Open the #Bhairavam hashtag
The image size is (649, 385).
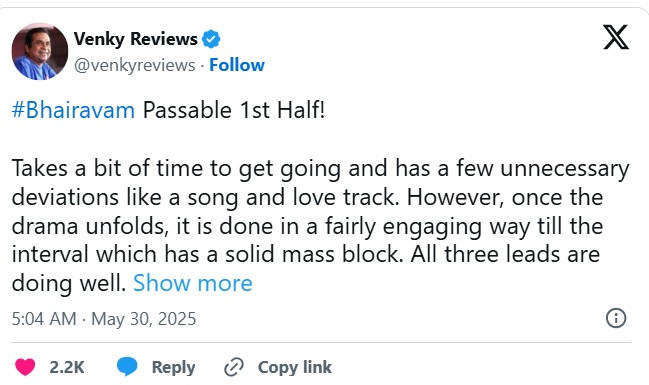(x=73, y=110)
